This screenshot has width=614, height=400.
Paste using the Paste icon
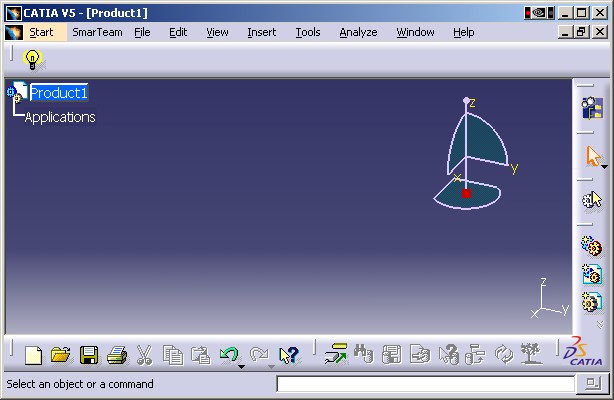tap(200, 355)
